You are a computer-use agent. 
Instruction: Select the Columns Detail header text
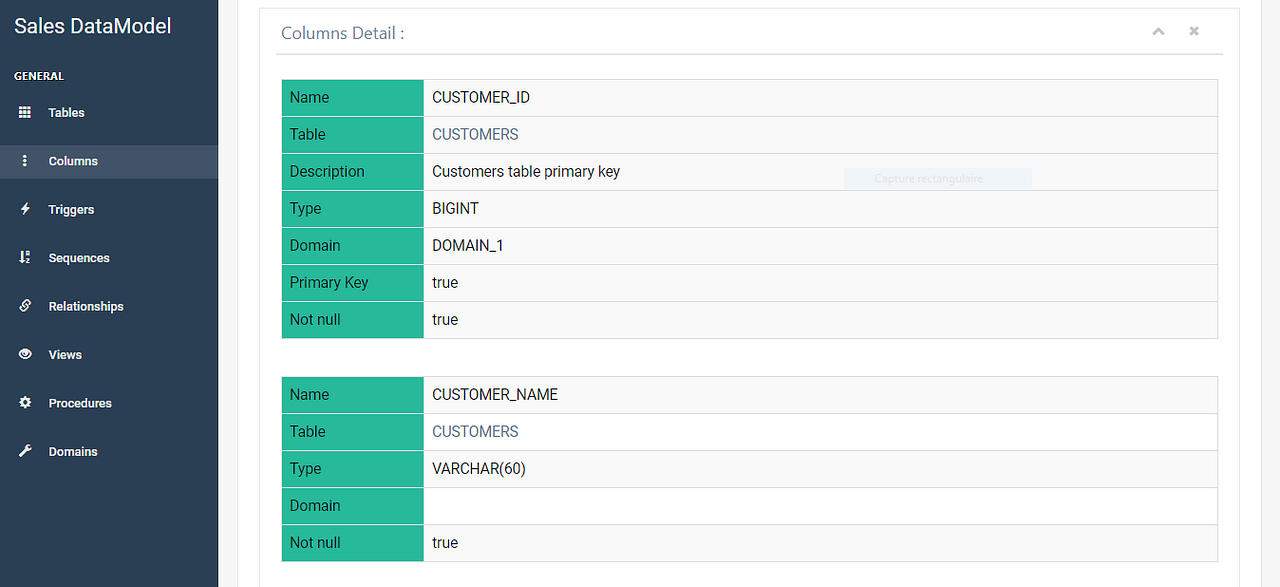point(341,33)
